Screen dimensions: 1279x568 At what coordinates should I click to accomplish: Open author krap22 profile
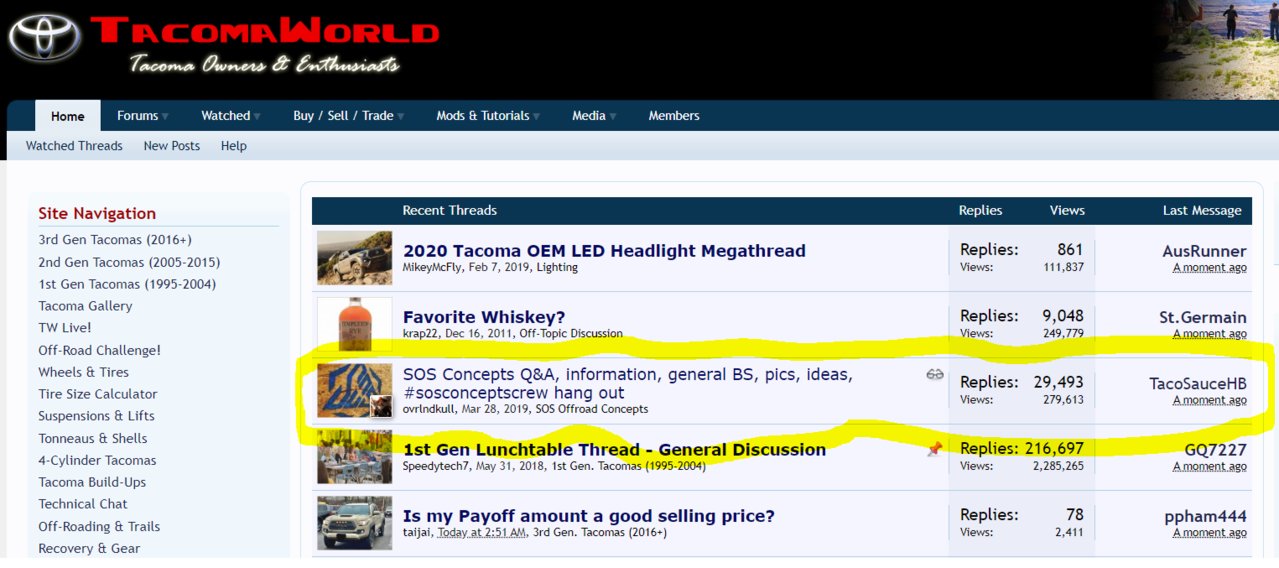(x=421, y=333)
